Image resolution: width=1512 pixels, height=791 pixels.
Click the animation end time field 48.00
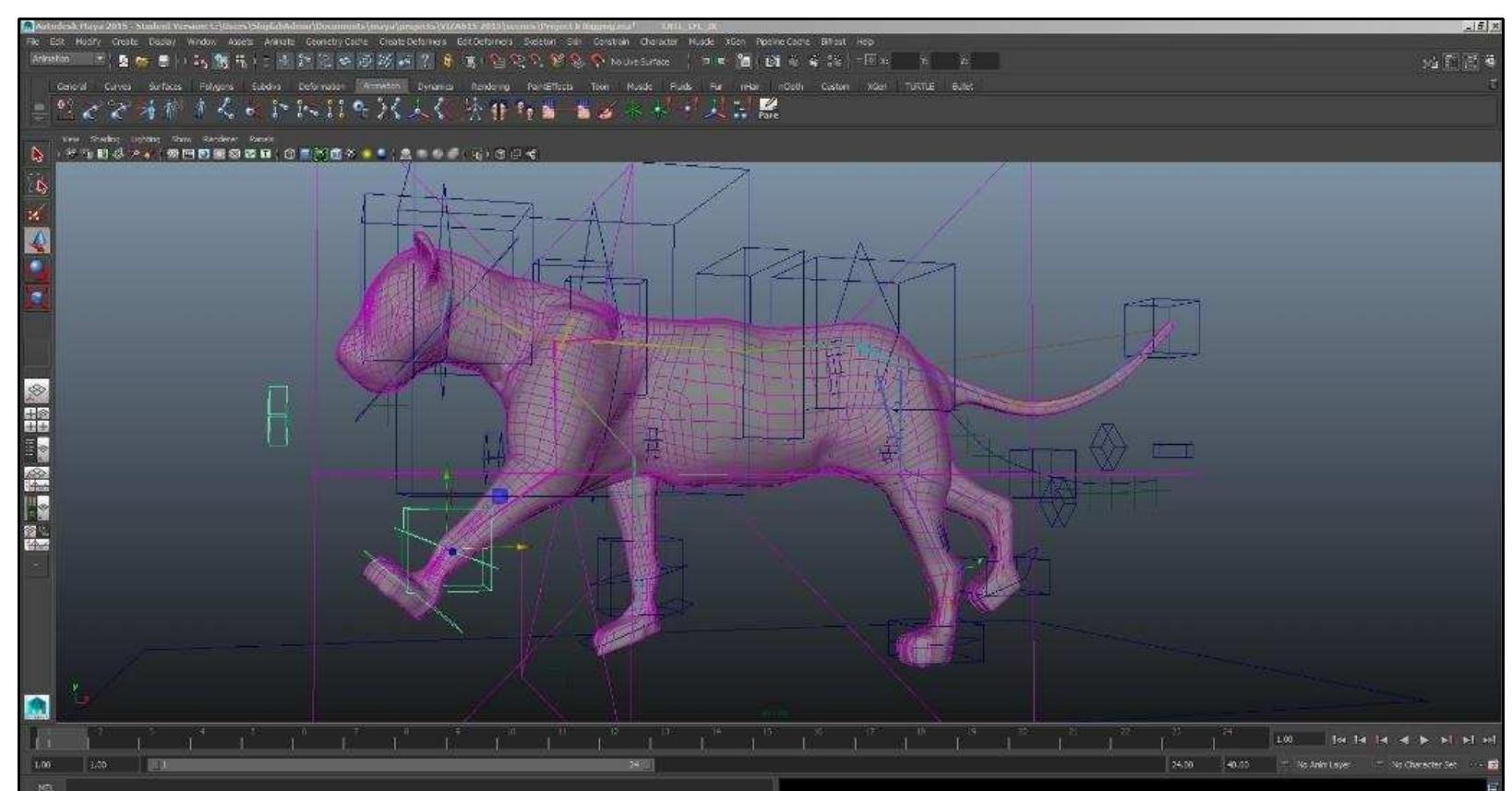[1250, 765]
